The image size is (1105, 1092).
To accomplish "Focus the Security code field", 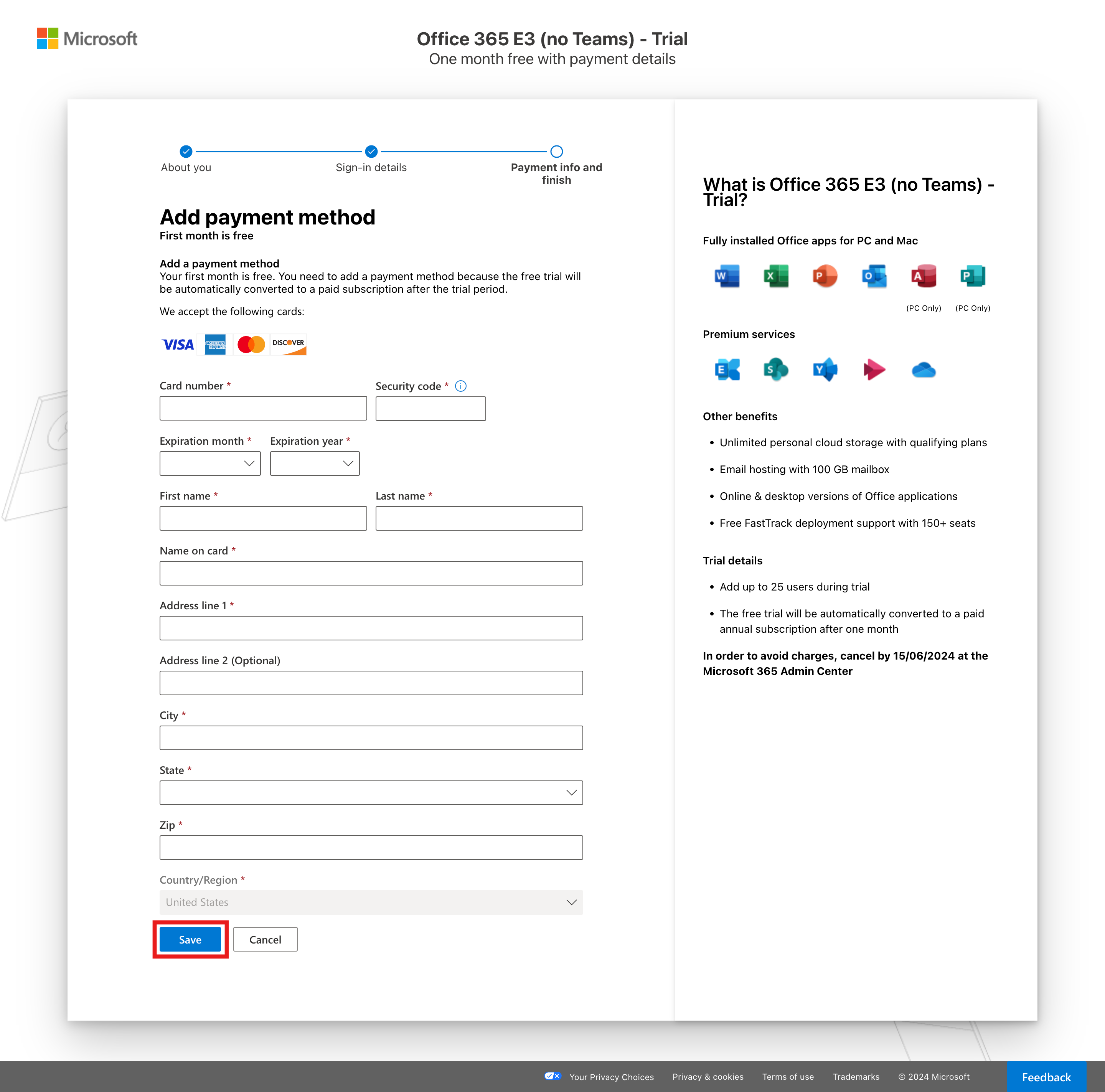I will point(430,408).
